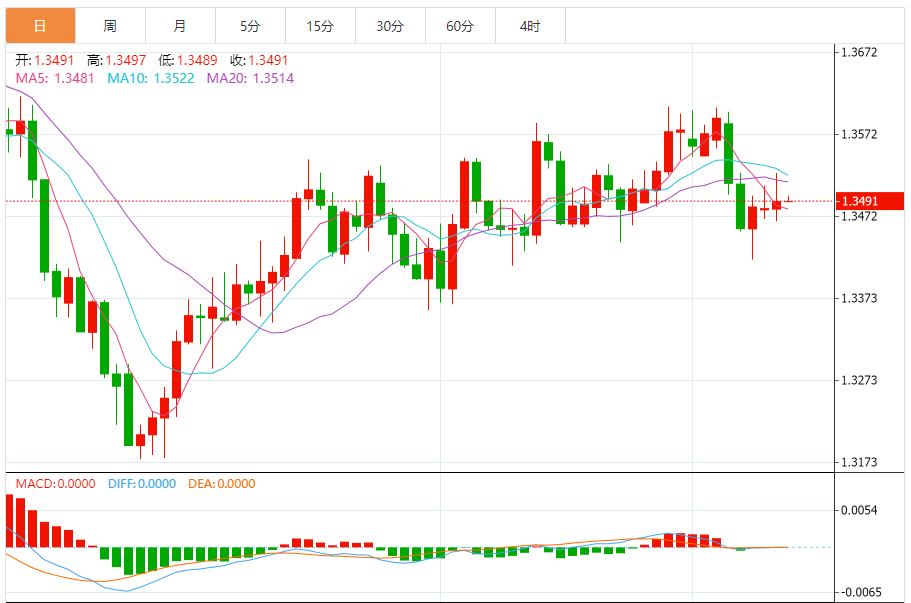Open the 5分 timeframe tab
Viewport: 911px width, 603px height.
(250, 26)
